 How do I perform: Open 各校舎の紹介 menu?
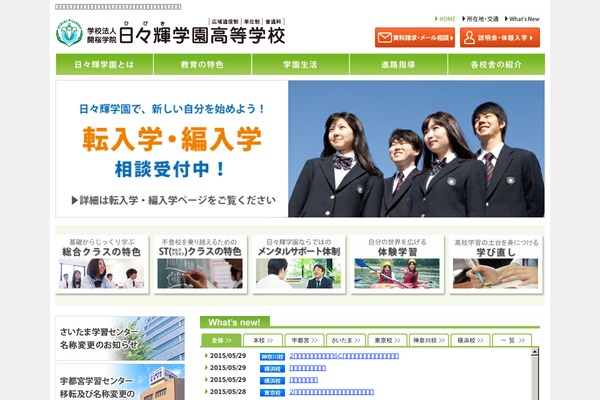496,64
